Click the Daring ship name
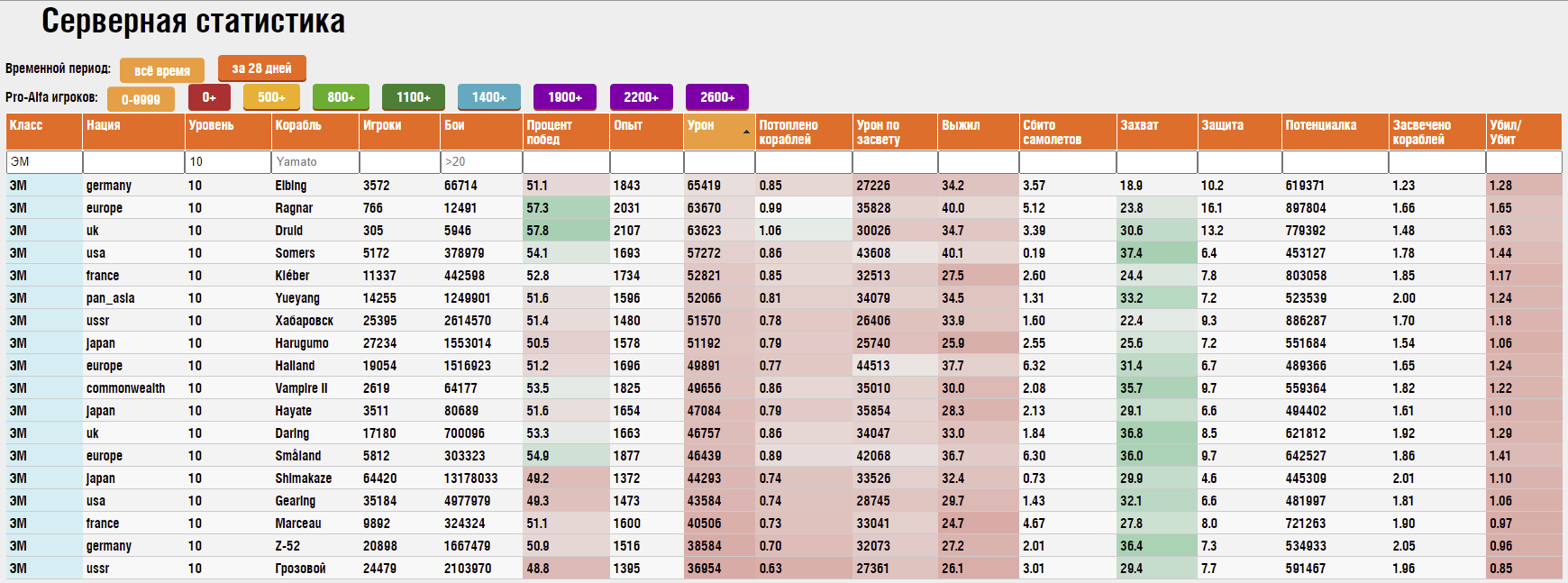 coord(292,433)
